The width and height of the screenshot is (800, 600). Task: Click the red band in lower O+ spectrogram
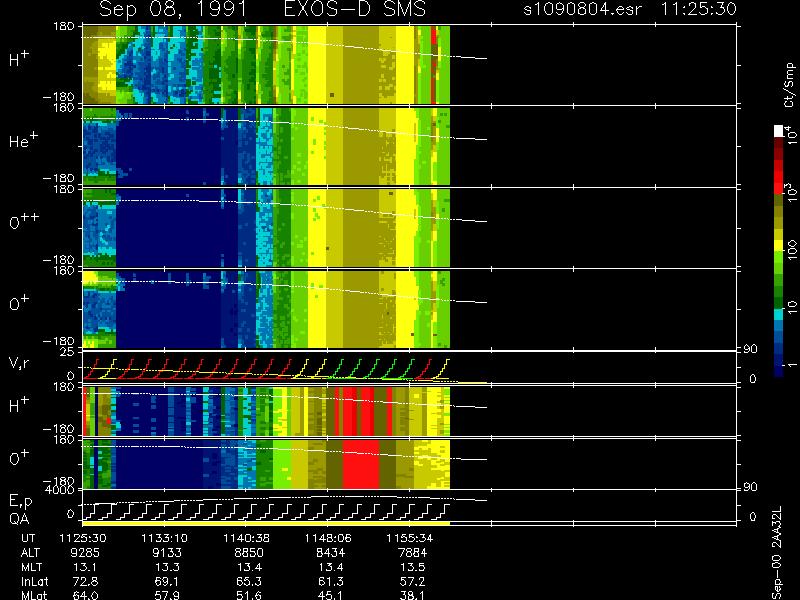[x=361, y=464]
